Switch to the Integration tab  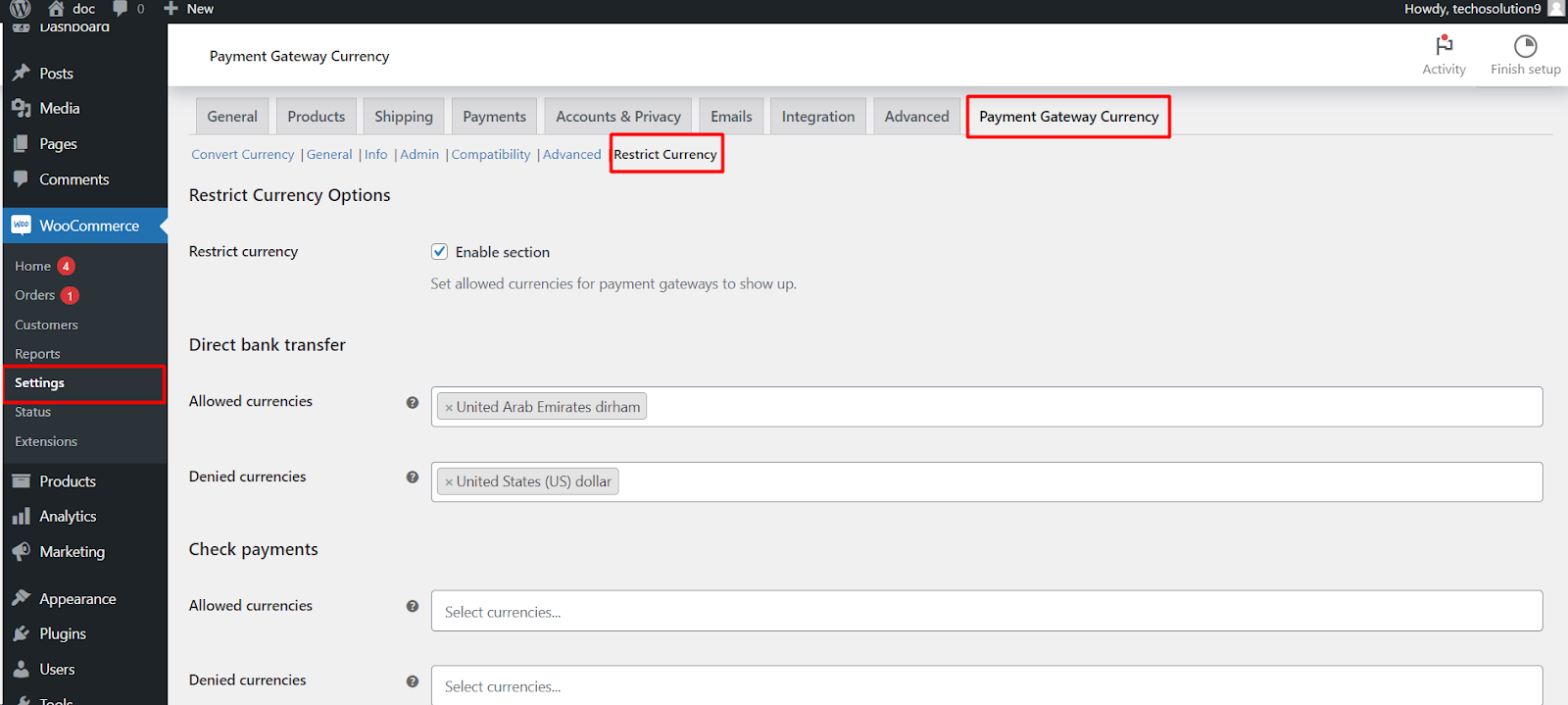tap(818, 116)
